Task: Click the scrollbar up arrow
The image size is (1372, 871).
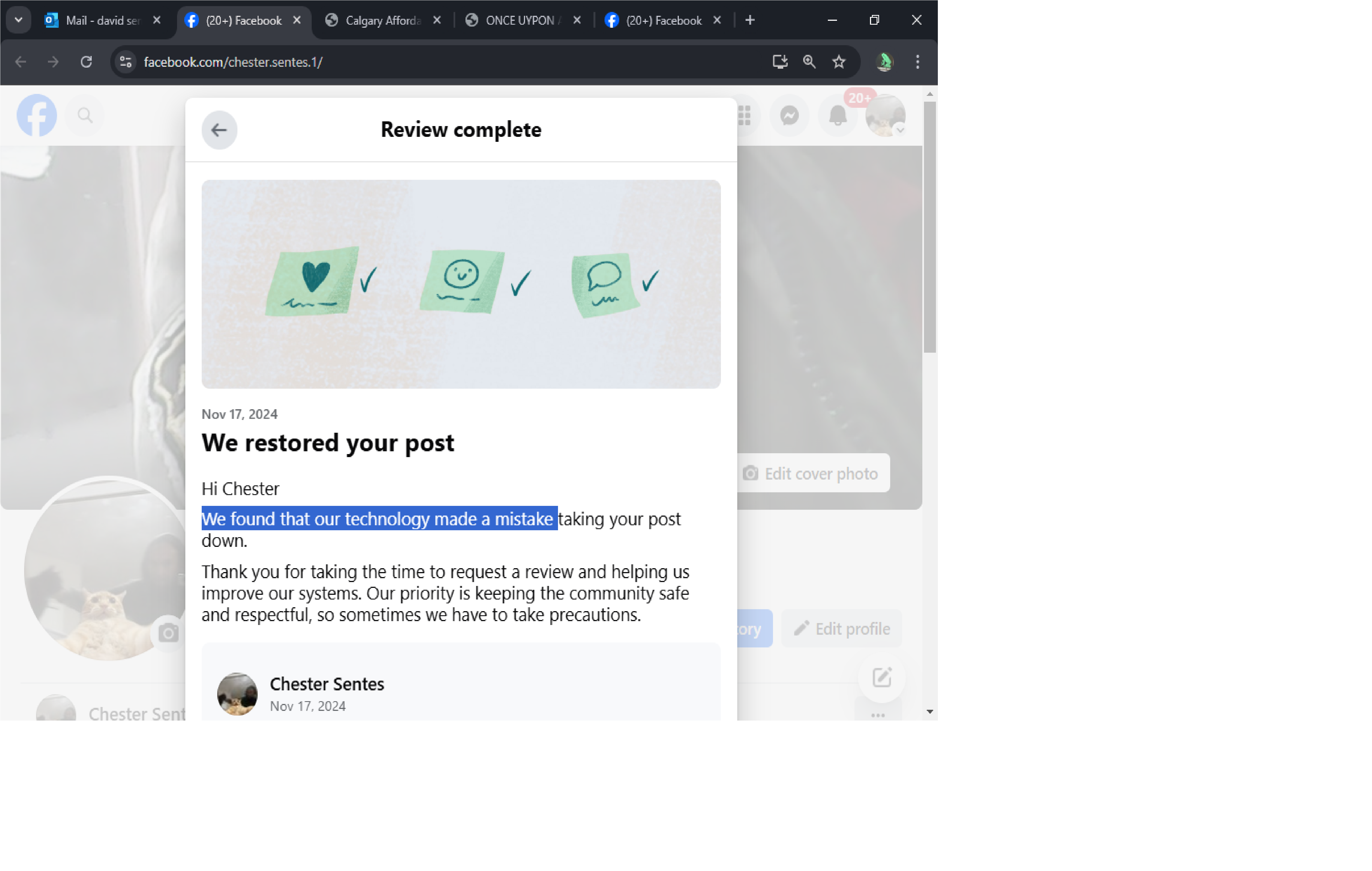Action: (929, 94)
